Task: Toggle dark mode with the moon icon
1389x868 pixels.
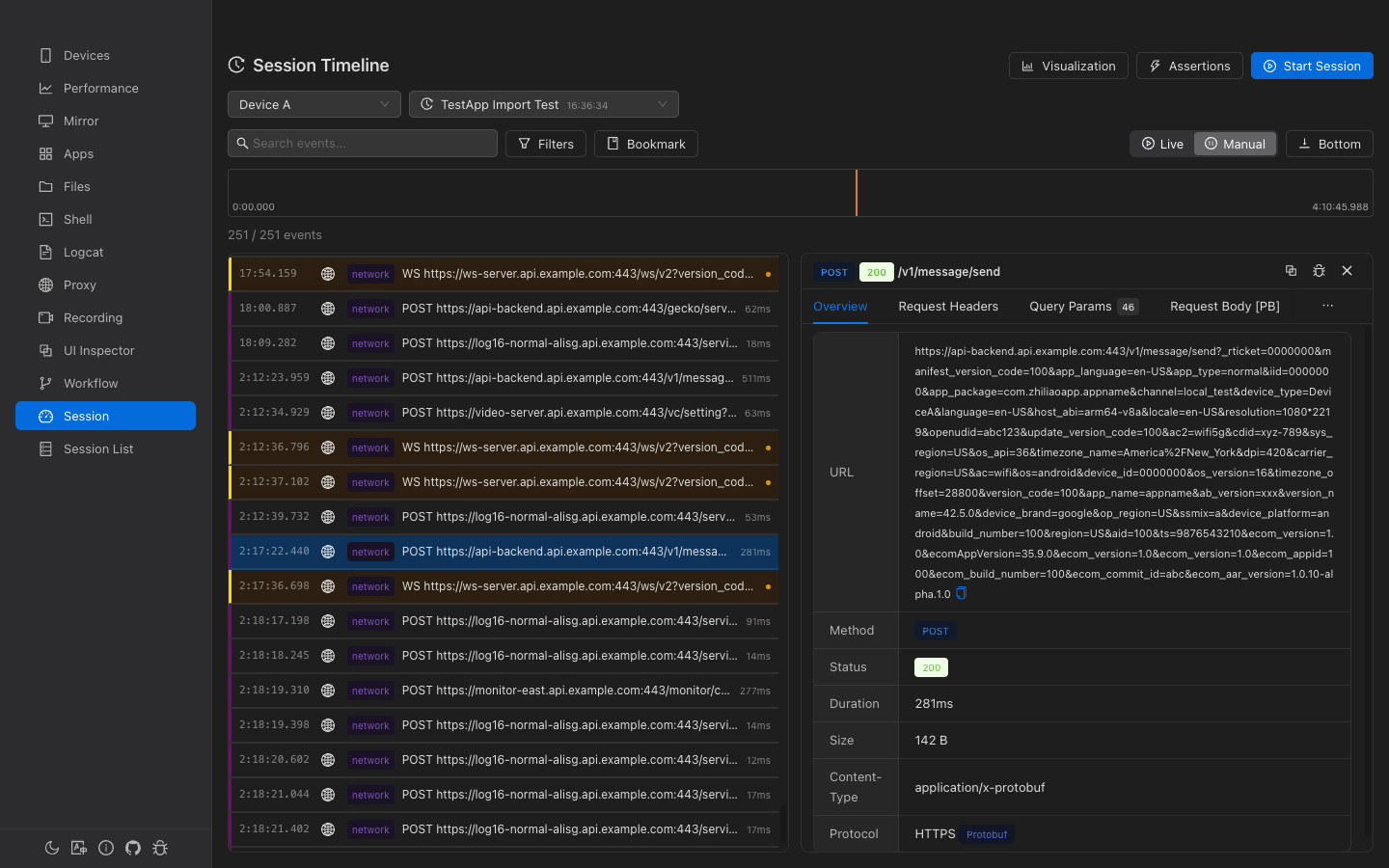Action: (x=52, y=848)
